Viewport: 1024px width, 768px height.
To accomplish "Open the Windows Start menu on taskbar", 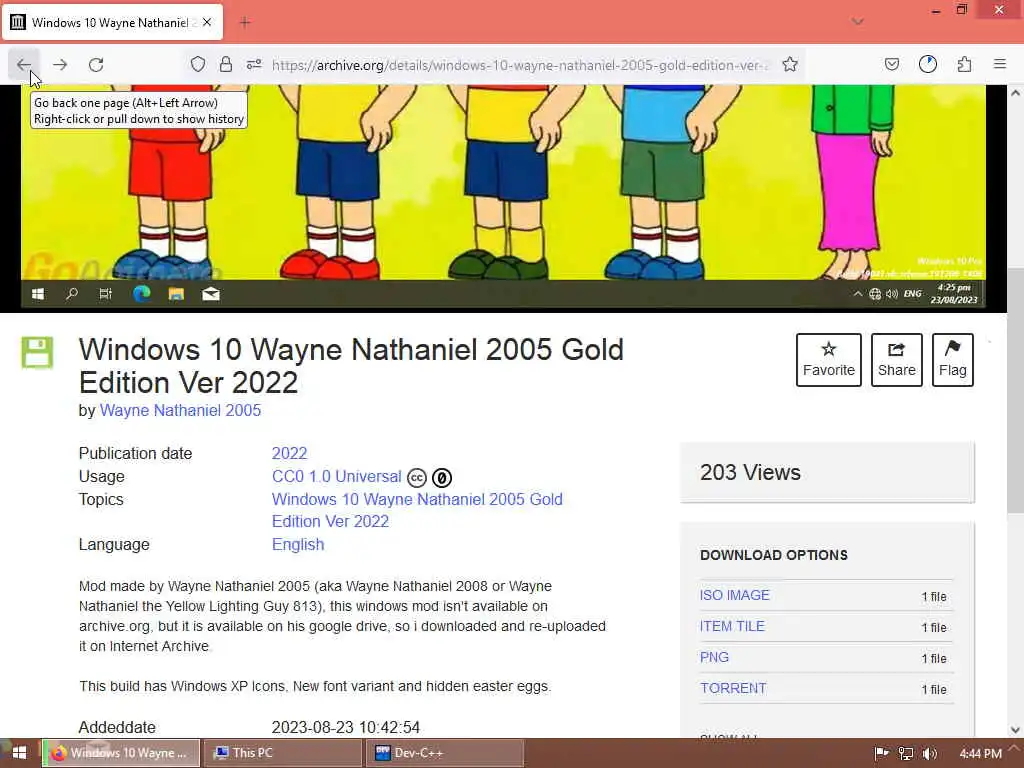I will coord(19,753).
